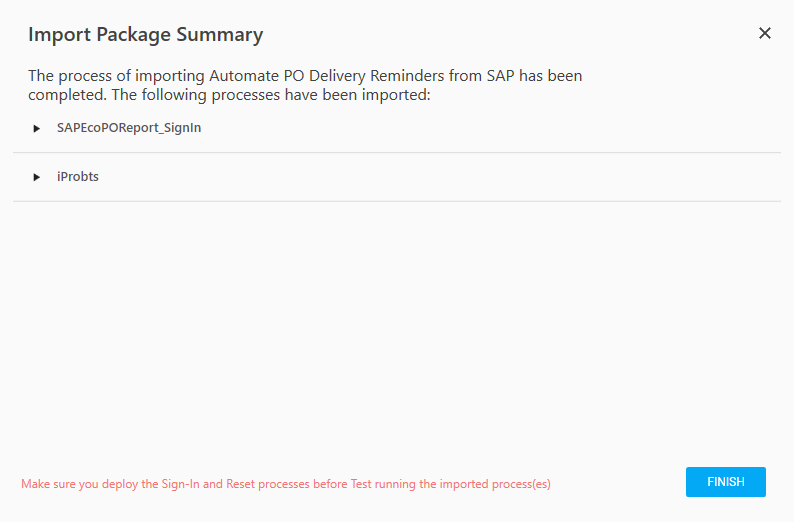Select the iProbts process name

click(x=78, y=177)
